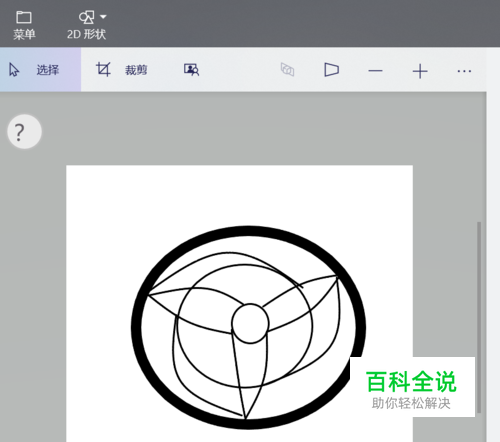Open the three-dot more options menu
The image size is (500, 442).
[464, 71]
